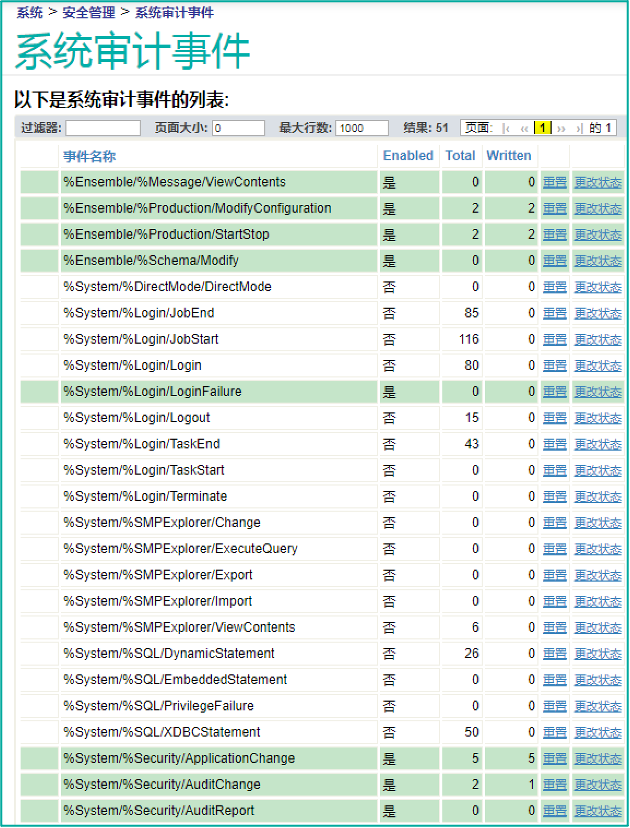
Task: Open 系统 breadcrumb link
Action: tap(29, 13)
